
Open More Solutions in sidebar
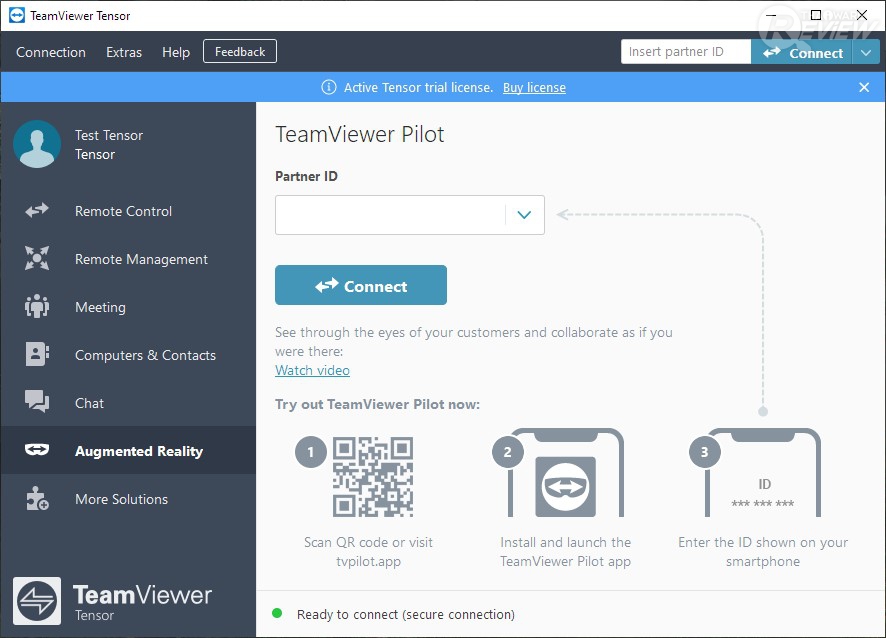click(x=128, y=499)
